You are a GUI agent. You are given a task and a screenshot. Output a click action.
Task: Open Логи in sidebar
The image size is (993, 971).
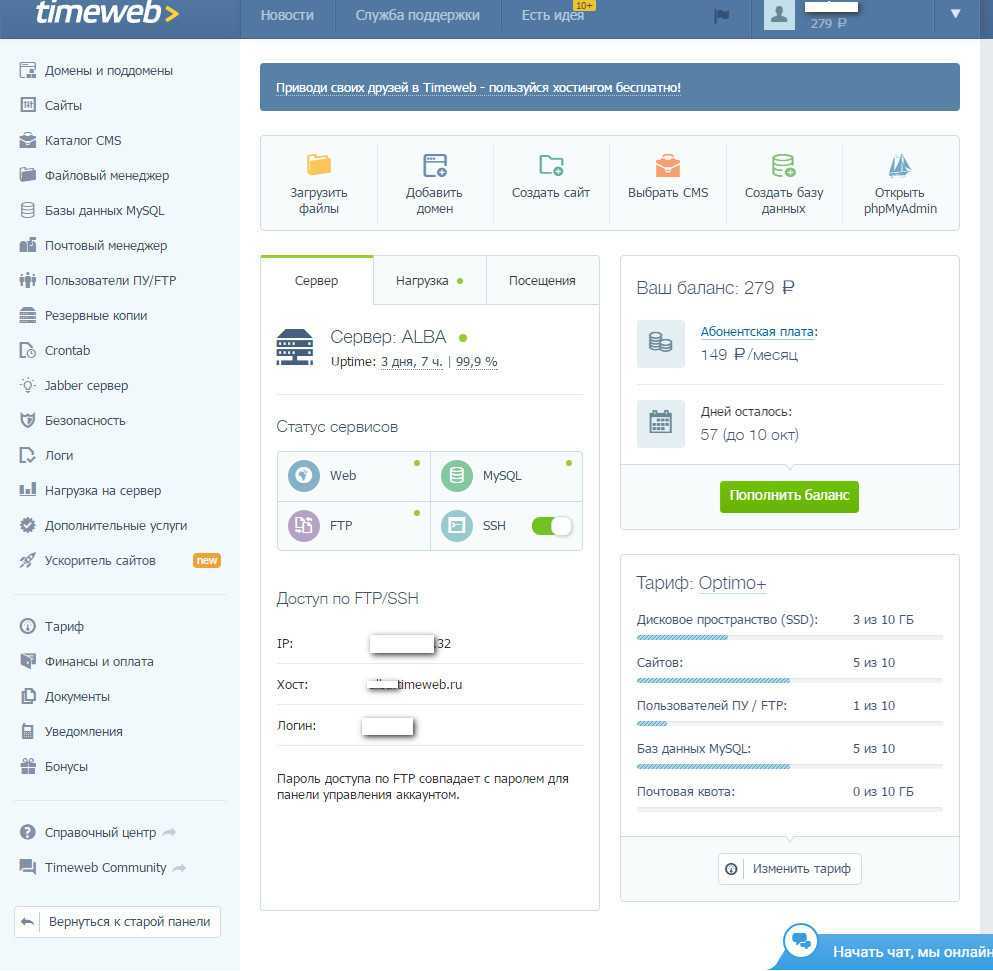pos(46,455)
